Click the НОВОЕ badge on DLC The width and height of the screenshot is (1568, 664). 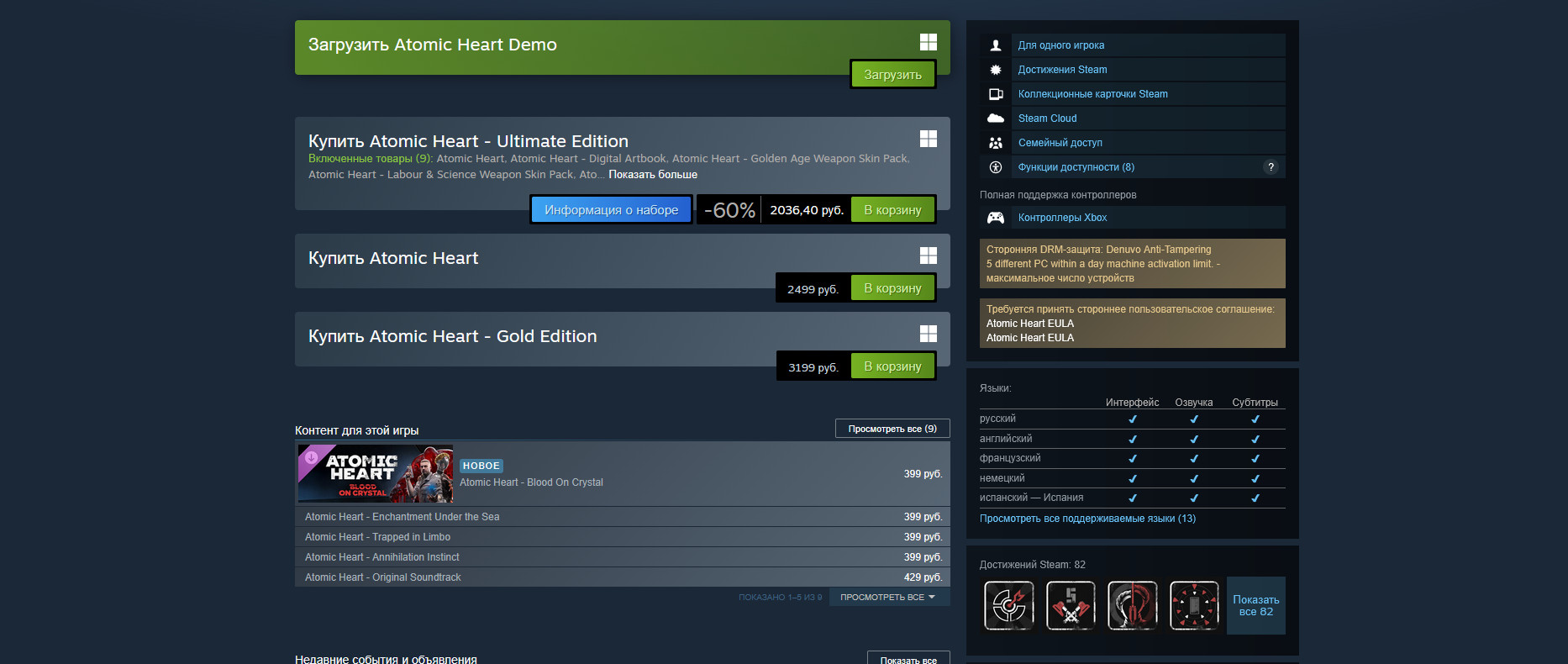coord(481,466)
